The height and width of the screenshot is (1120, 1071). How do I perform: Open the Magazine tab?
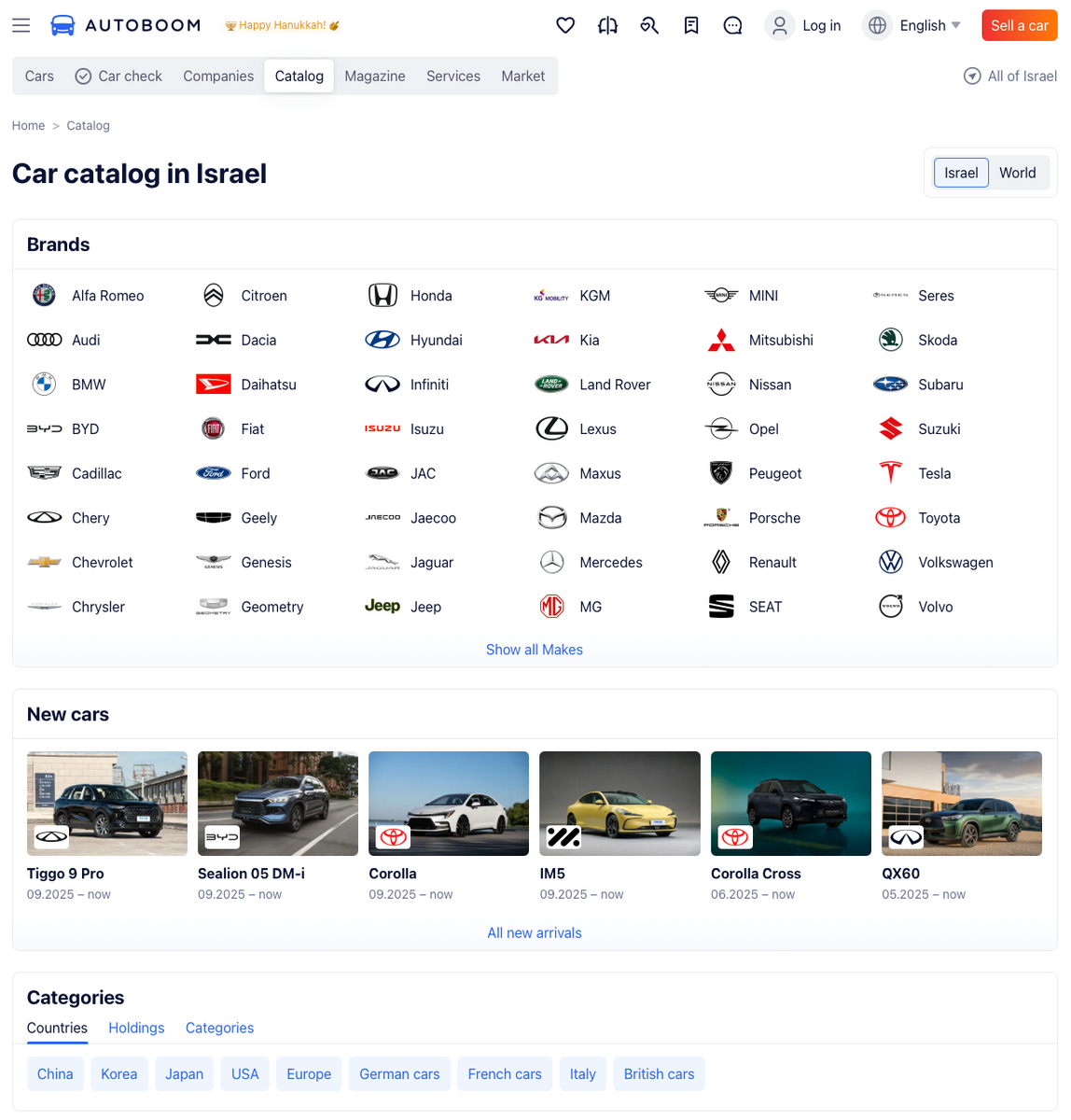point(375,76)
